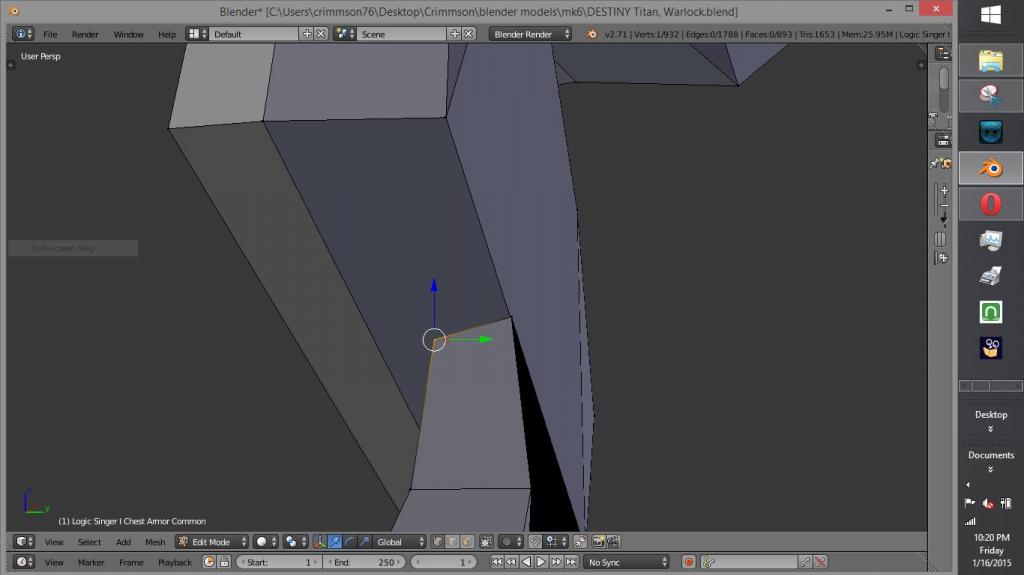The height and width of the screenshot is (575, 1024).
Task: Open the Select menu in 3D view
Action: point(89,542)
